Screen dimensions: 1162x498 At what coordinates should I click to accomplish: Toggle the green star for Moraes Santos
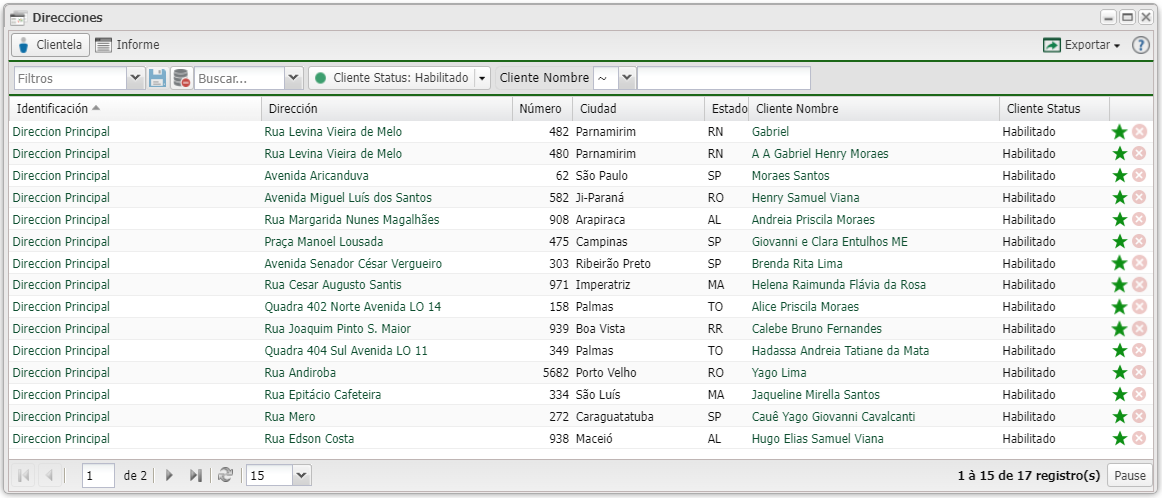[1120, 176]
